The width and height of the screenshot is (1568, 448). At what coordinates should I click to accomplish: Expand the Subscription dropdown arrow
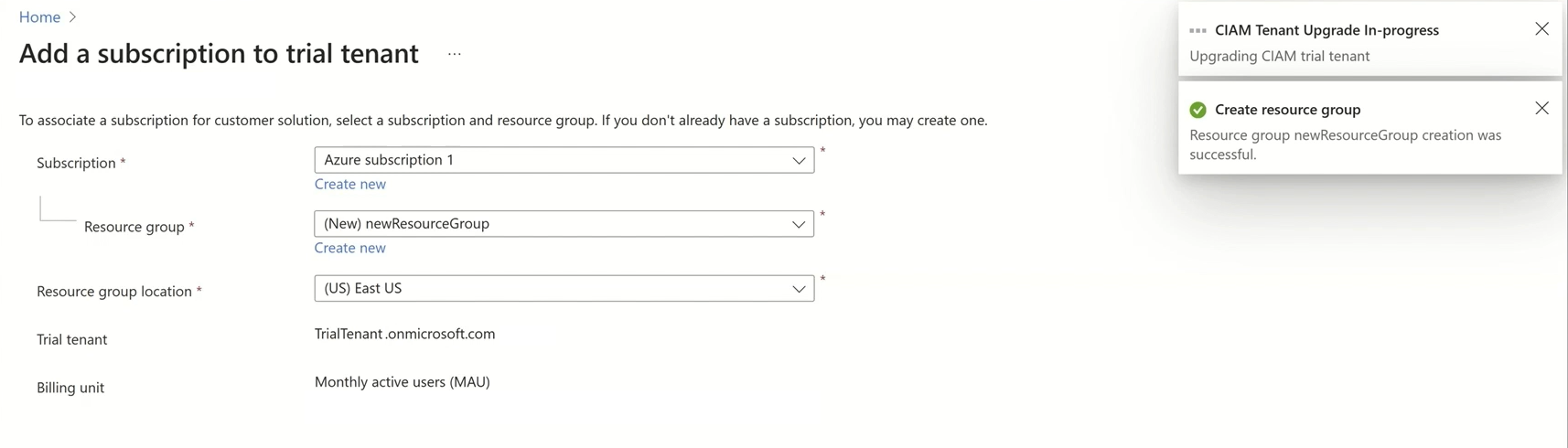[799, 160]
